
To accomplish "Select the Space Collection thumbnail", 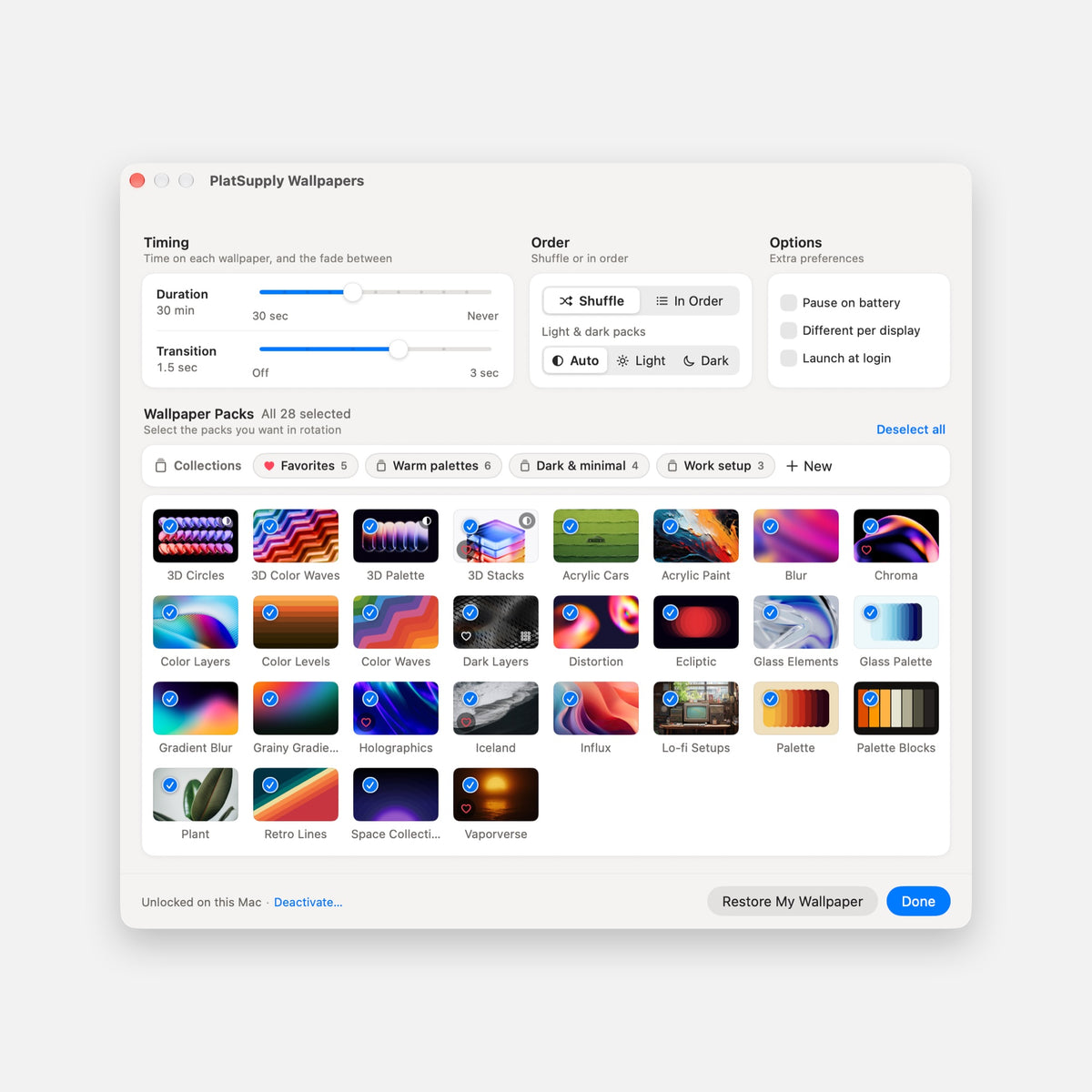I will tap(396, 794).
